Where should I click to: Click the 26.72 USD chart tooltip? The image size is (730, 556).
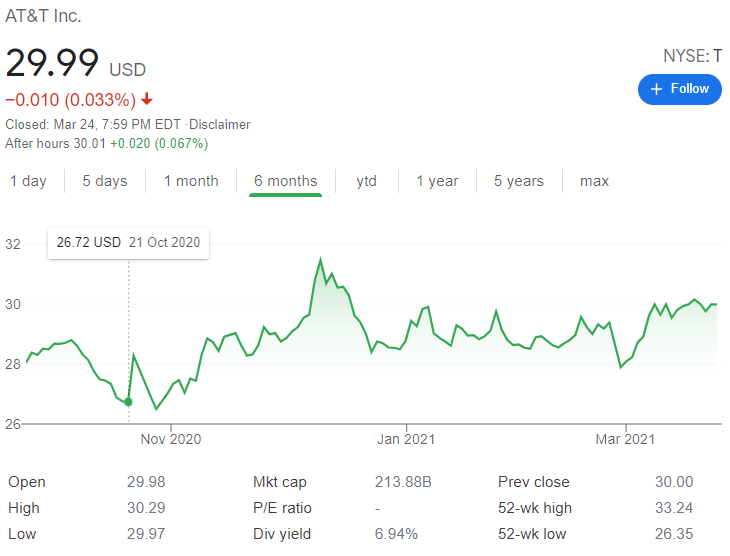click(128, 243)
